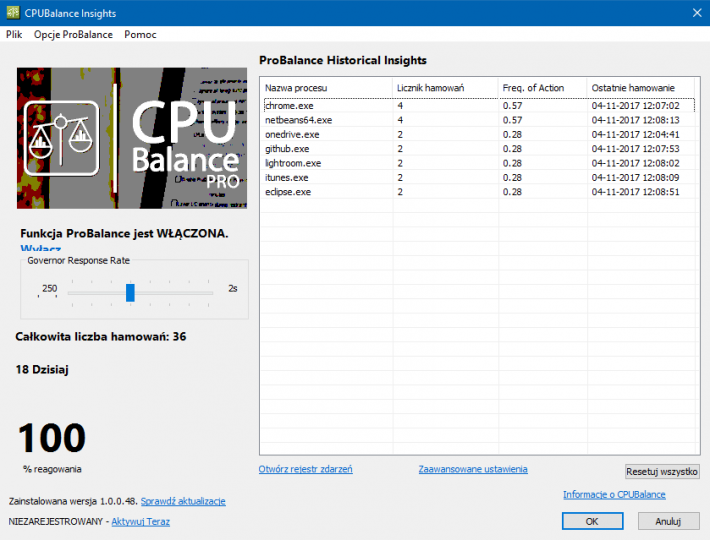
Task: Select the itunes.exe row
Action: tap(479, 177)
